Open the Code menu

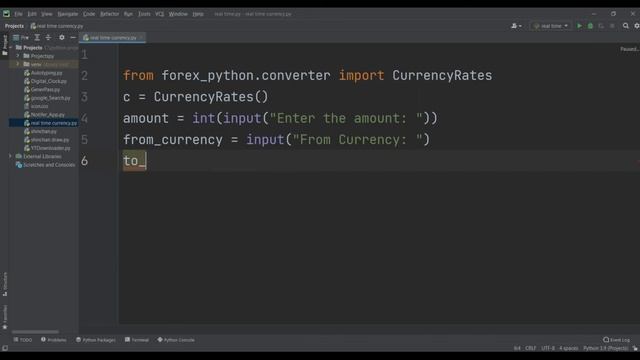pyautogui.click(x=89, y=14)
